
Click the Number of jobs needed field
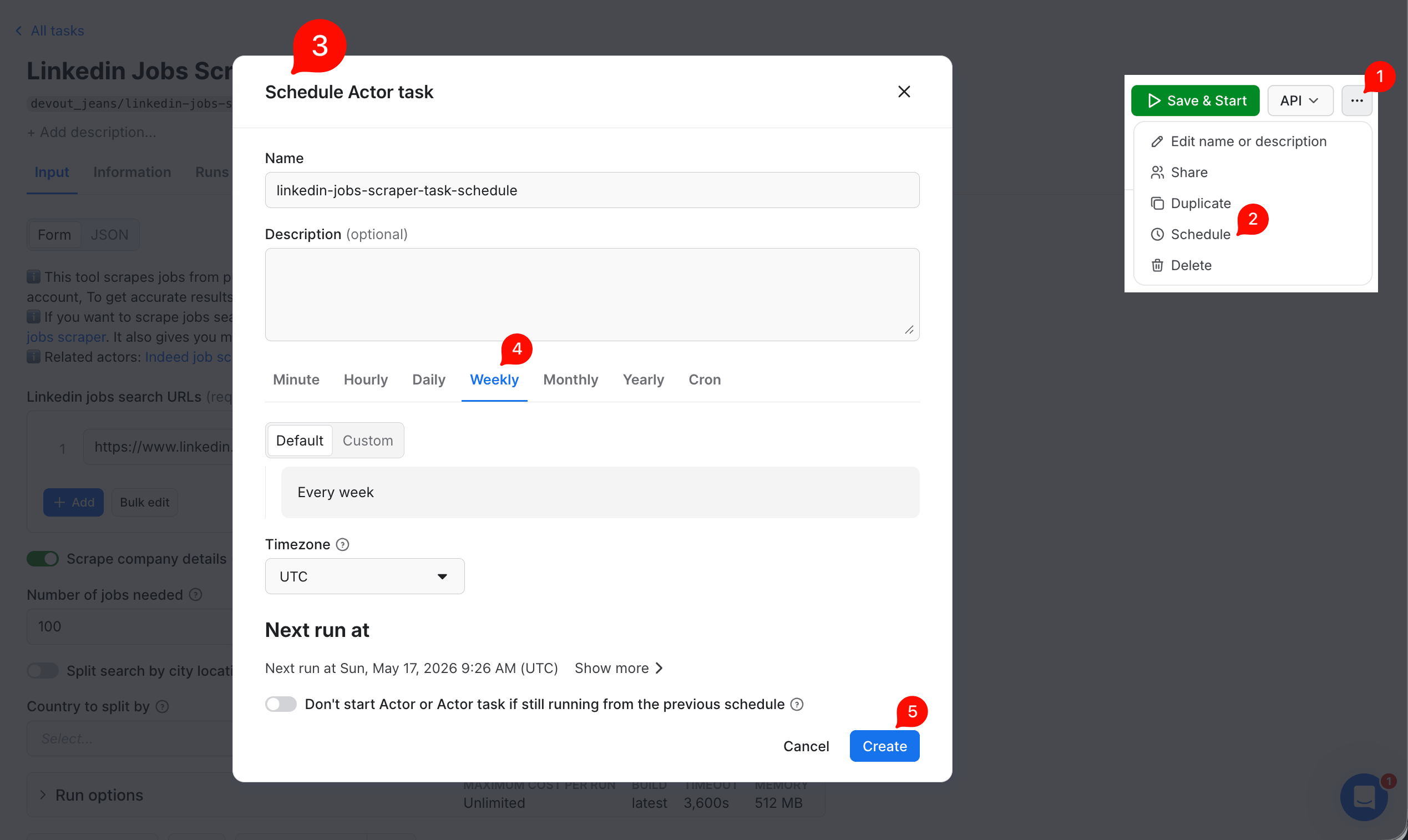pyautogui.click(x=130, y=626)
